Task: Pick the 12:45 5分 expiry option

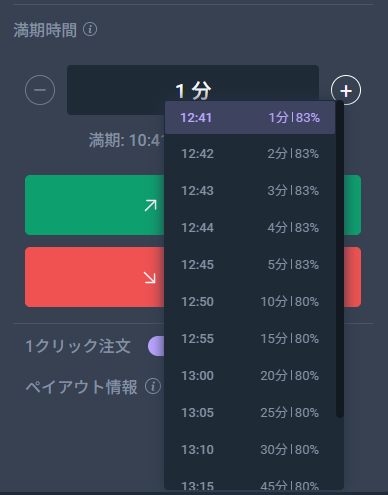Action: (x=250, y=265)
